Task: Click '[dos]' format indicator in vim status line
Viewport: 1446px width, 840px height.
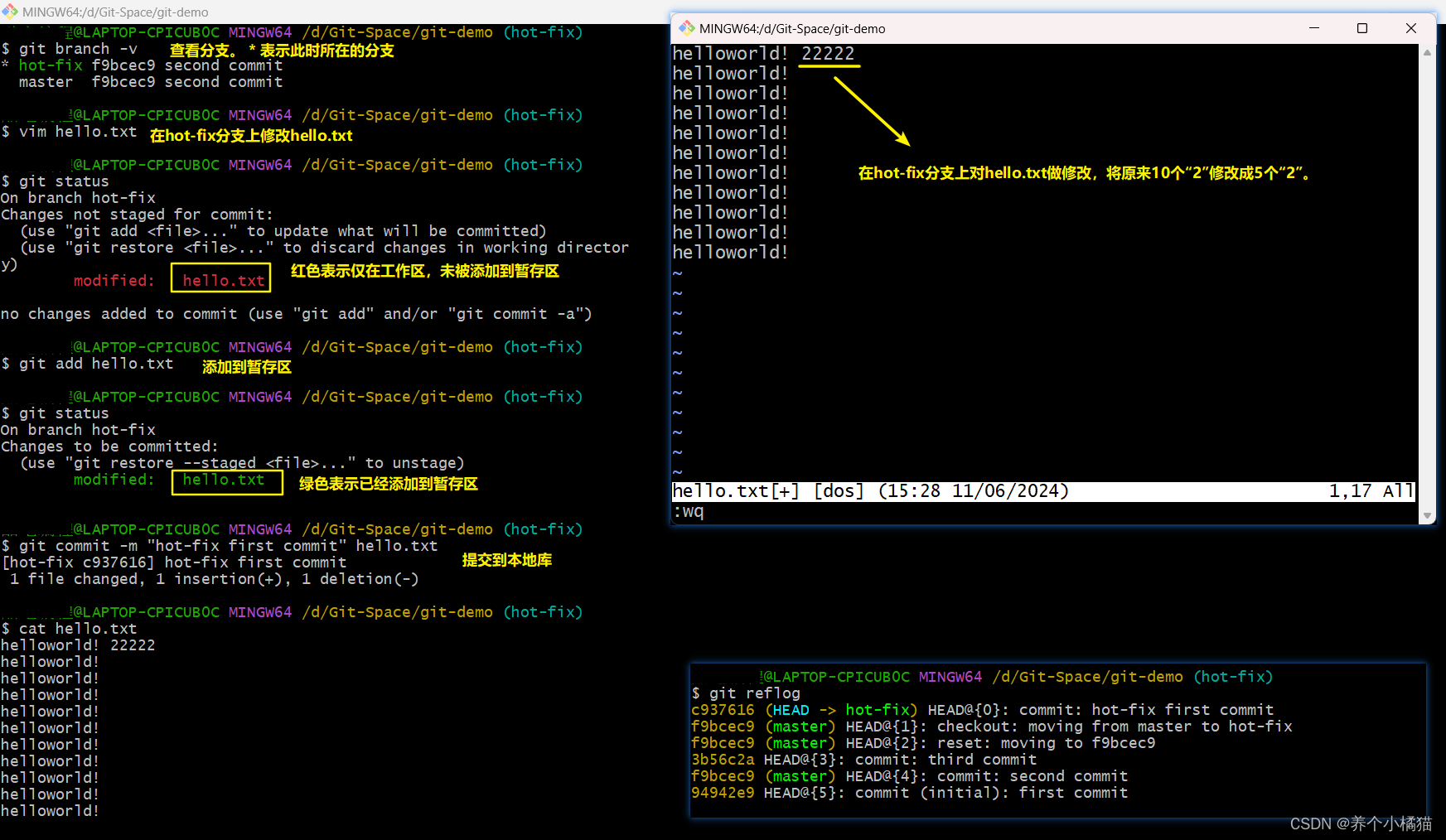Action: pyautogui.click(x=839, y=491)
